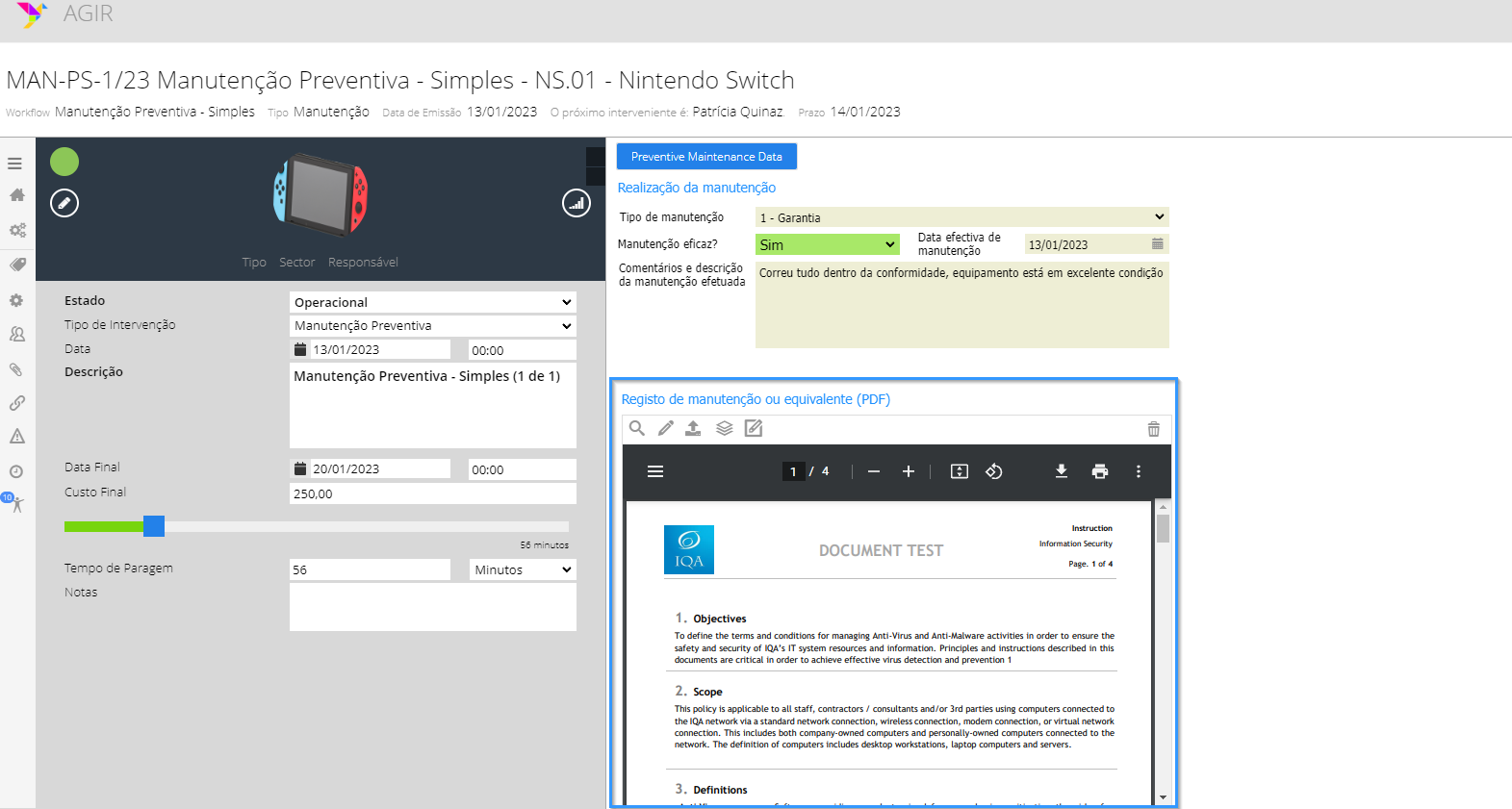Open Tipo de manutenção dropdown '1 - Garantia'

click(x=962, y=217)
